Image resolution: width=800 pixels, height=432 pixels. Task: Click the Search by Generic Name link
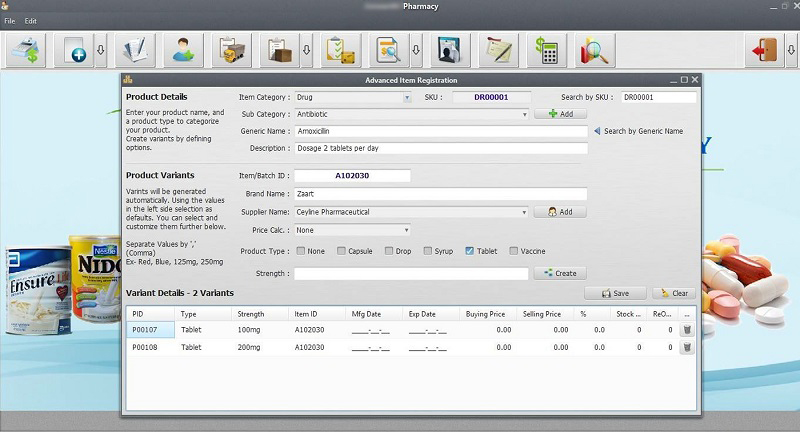click(x=643, y=131)
